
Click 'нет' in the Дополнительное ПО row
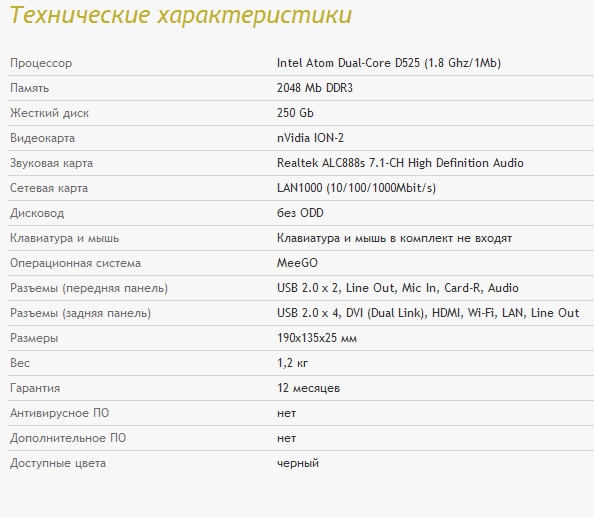[286, 438]
